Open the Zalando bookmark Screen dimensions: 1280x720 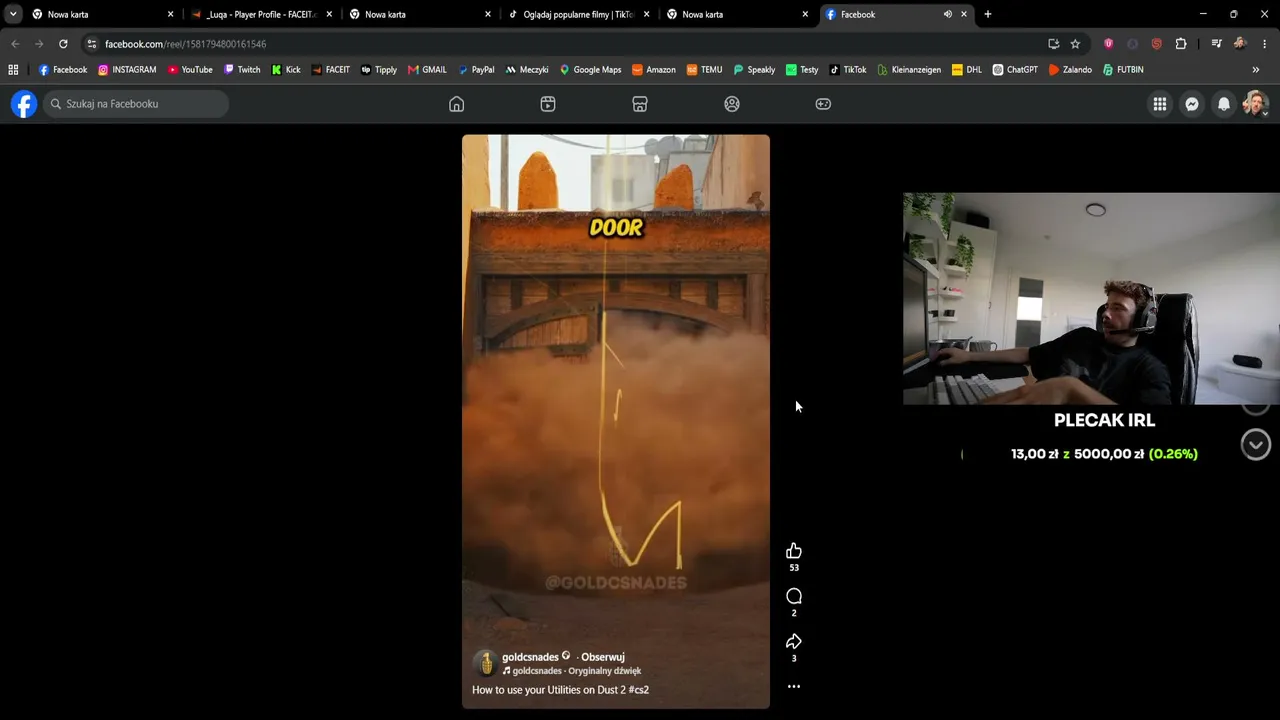tap(1070, 70)
